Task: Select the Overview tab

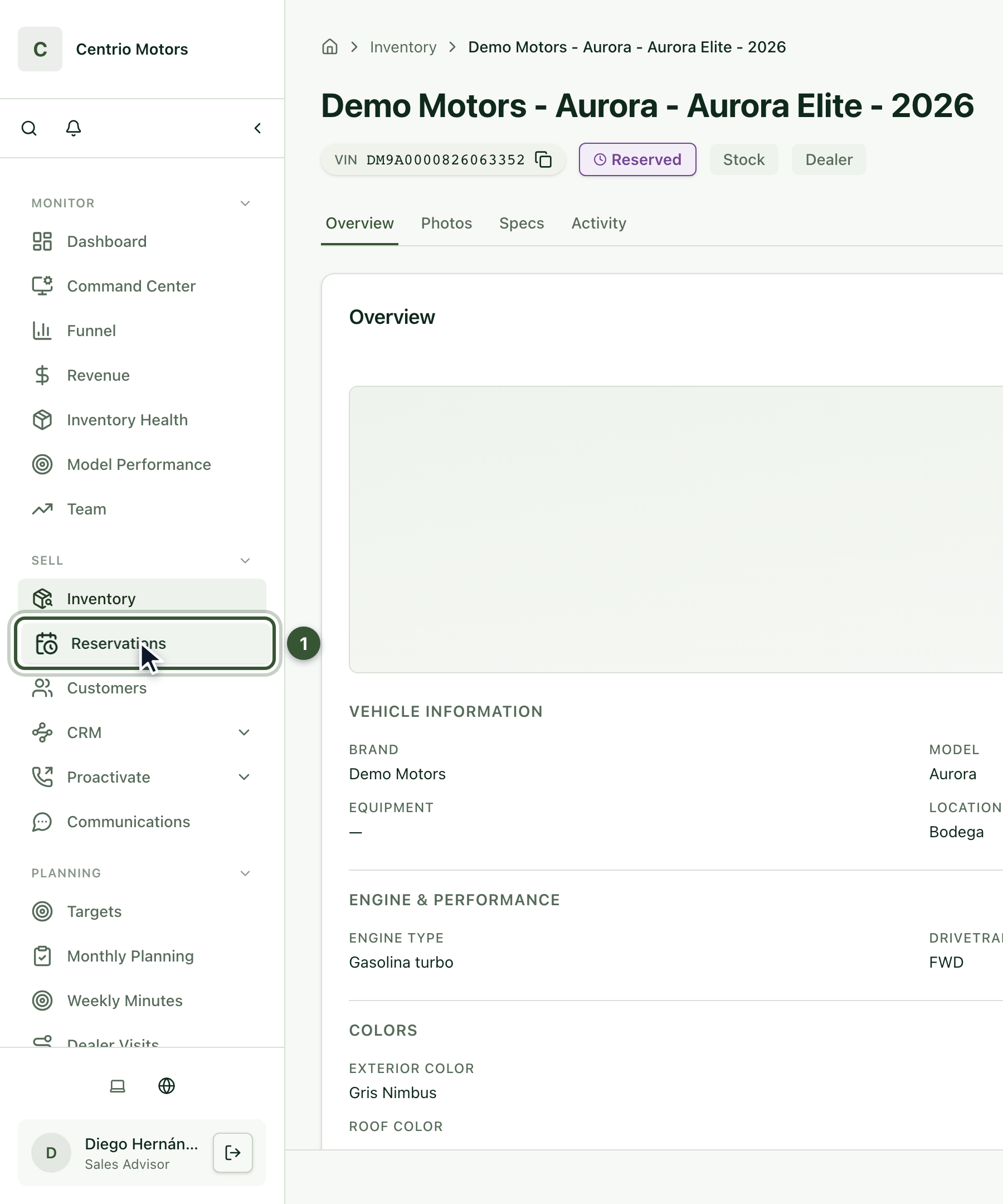Action: pos(359,223)
